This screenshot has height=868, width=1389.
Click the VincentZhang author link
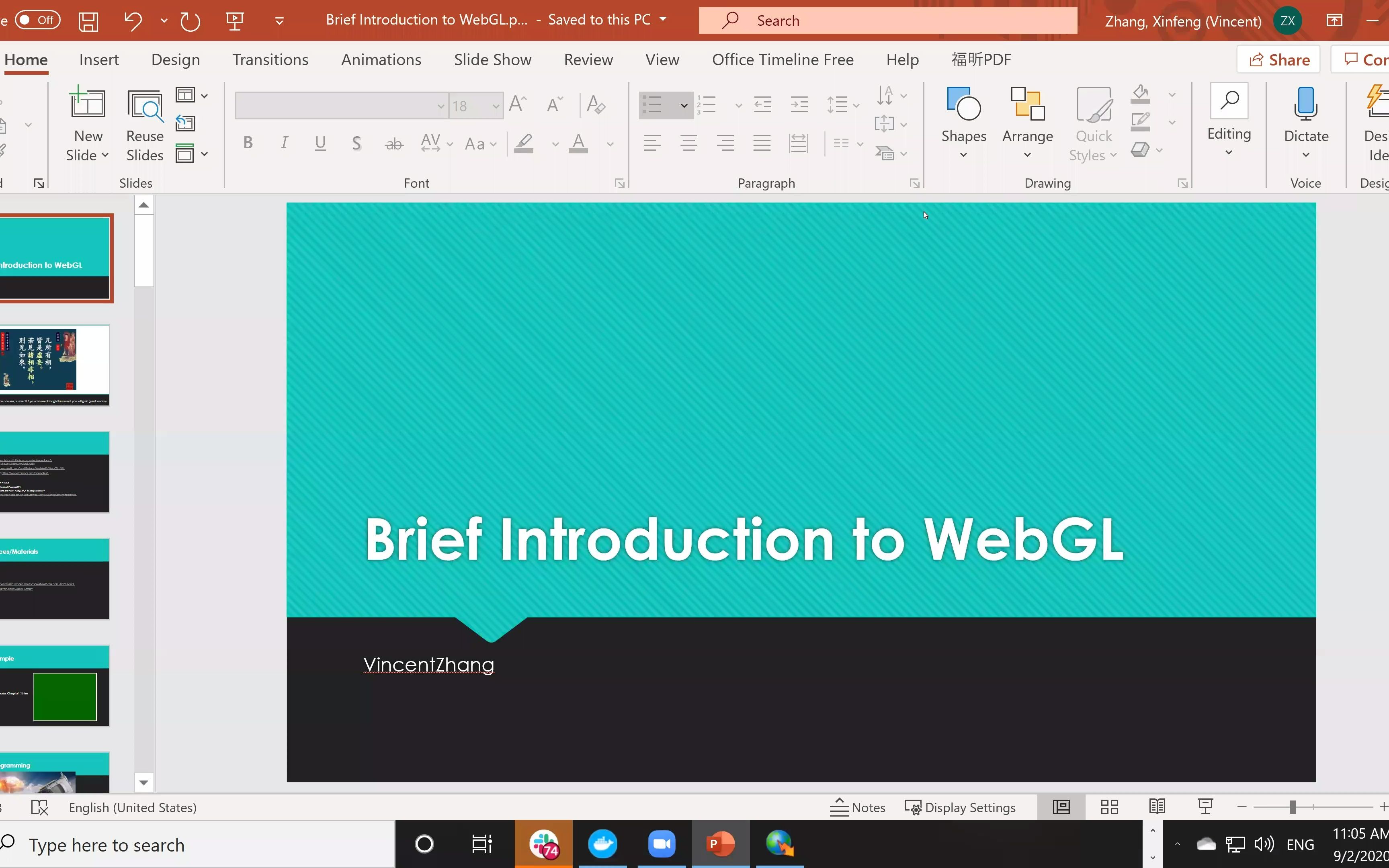pyautogui.click(x=428, y=664)
